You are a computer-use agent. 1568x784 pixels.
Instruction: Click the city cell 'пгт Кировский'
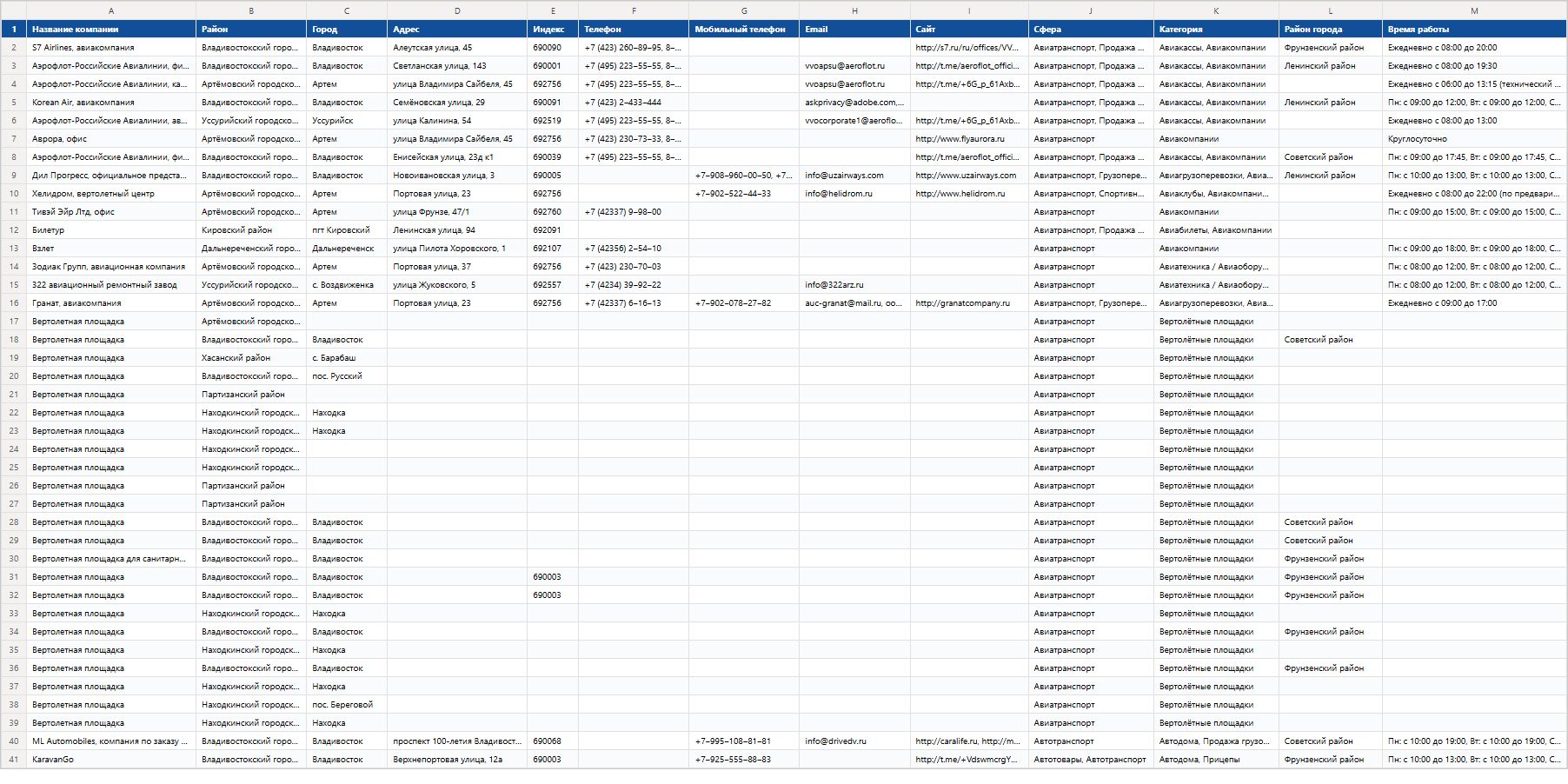pyautogui.click(x=347, y=230)
